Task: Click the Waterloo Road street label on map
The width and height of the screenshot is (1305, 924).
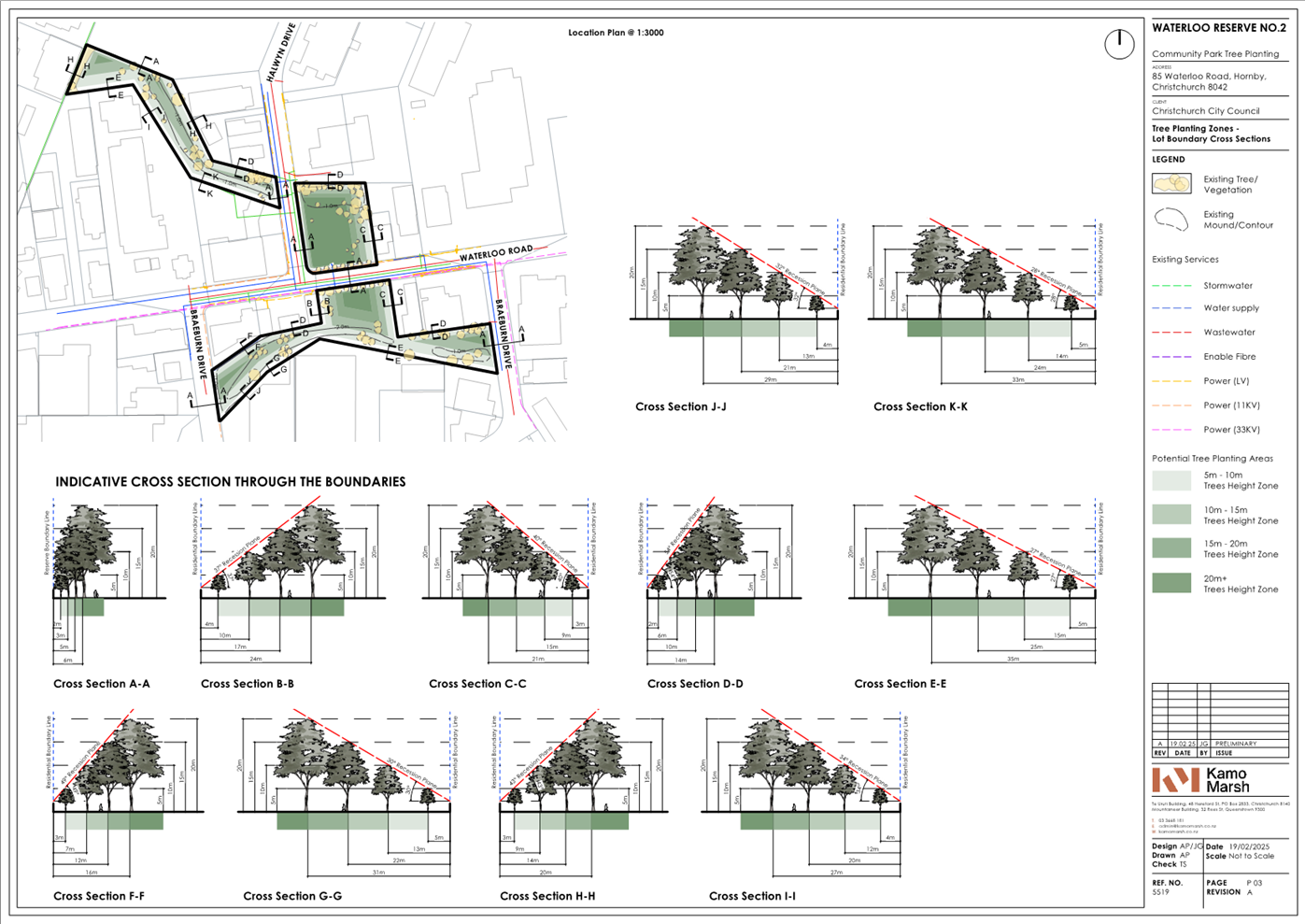Action: [x=495, y=252]
